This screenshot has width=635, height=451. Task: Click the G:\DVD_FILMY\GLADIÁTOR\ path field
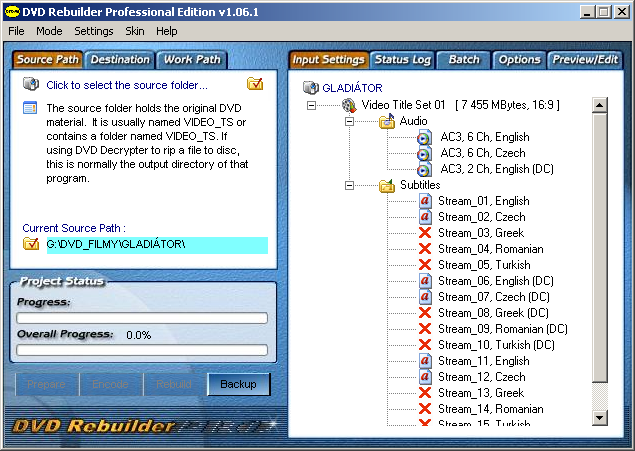pyautogui.click(x=157, y=245)
